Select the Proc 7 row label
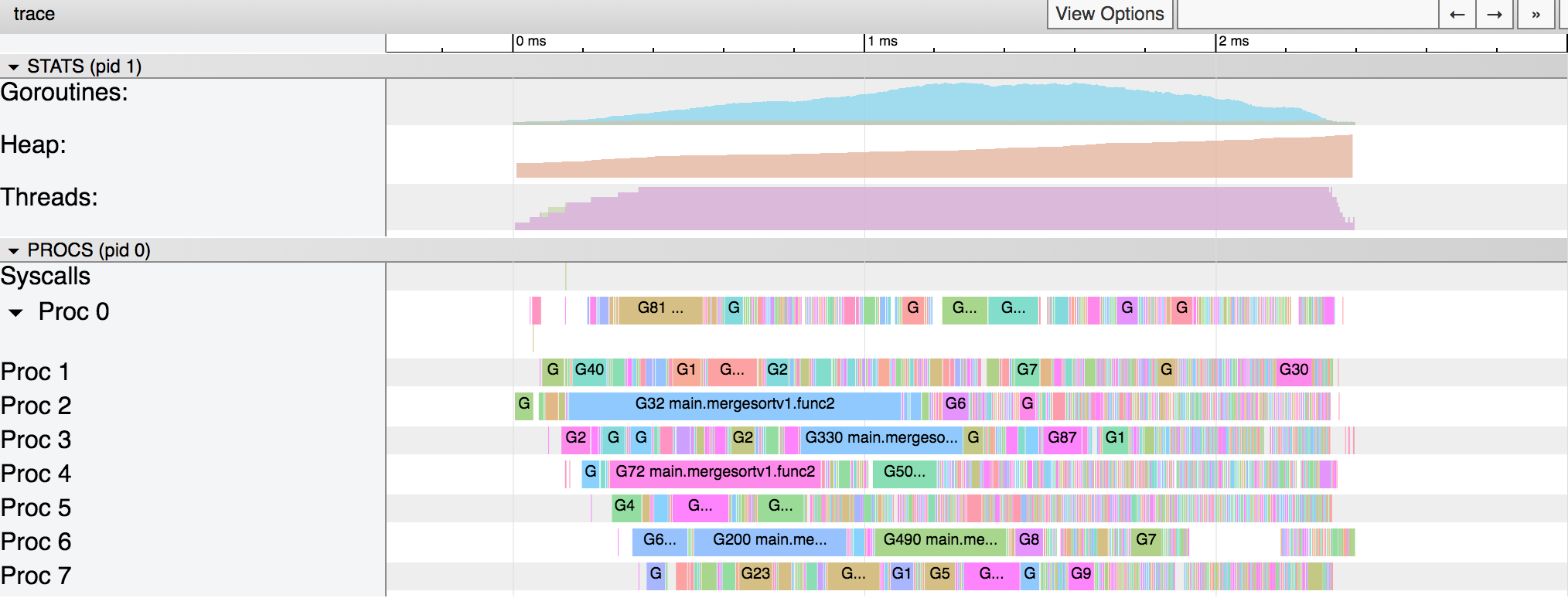 [x=36, y=576]
